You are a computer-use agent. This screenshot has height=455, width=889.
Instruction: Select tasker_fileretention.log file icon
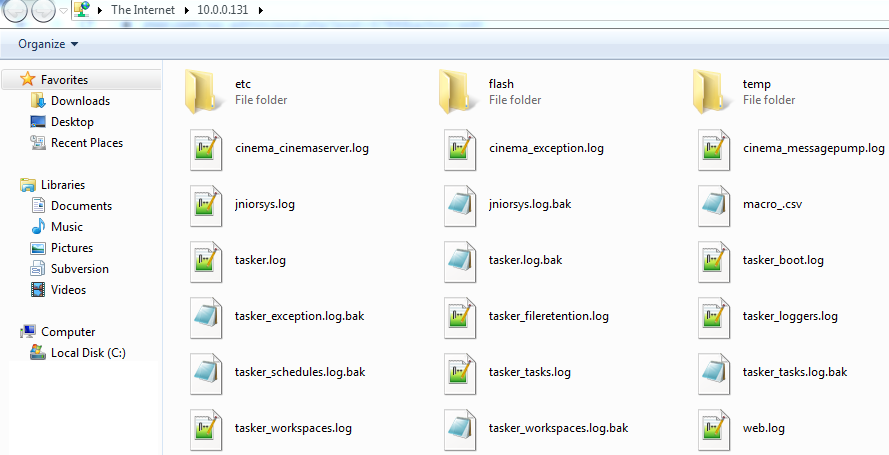(x=459, y=317)
